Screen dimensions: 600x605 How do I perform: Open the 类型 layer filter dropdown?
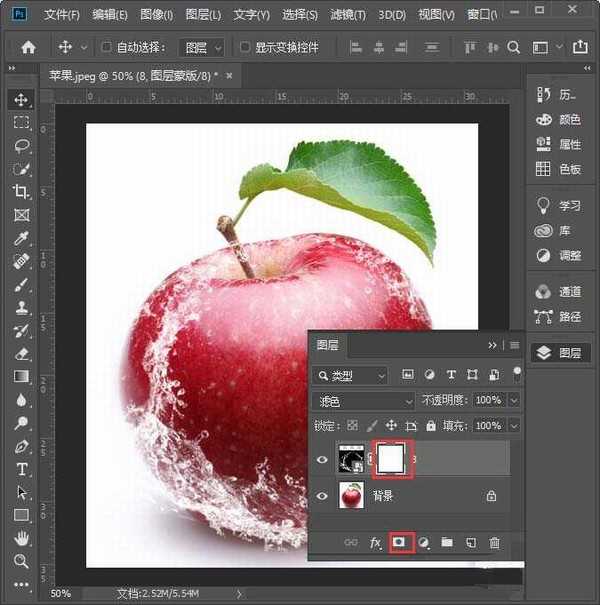coord(350,375)
